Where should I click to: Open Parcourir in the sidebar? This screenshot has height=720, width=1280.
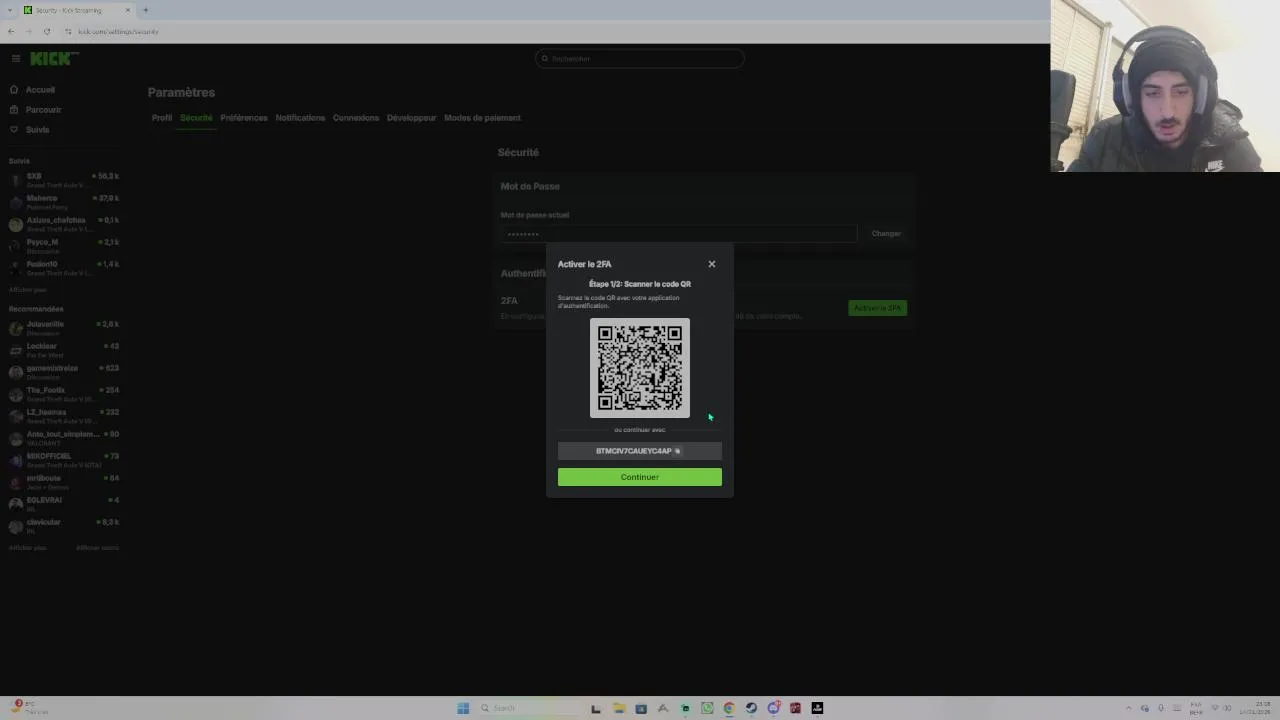(44, 110)
